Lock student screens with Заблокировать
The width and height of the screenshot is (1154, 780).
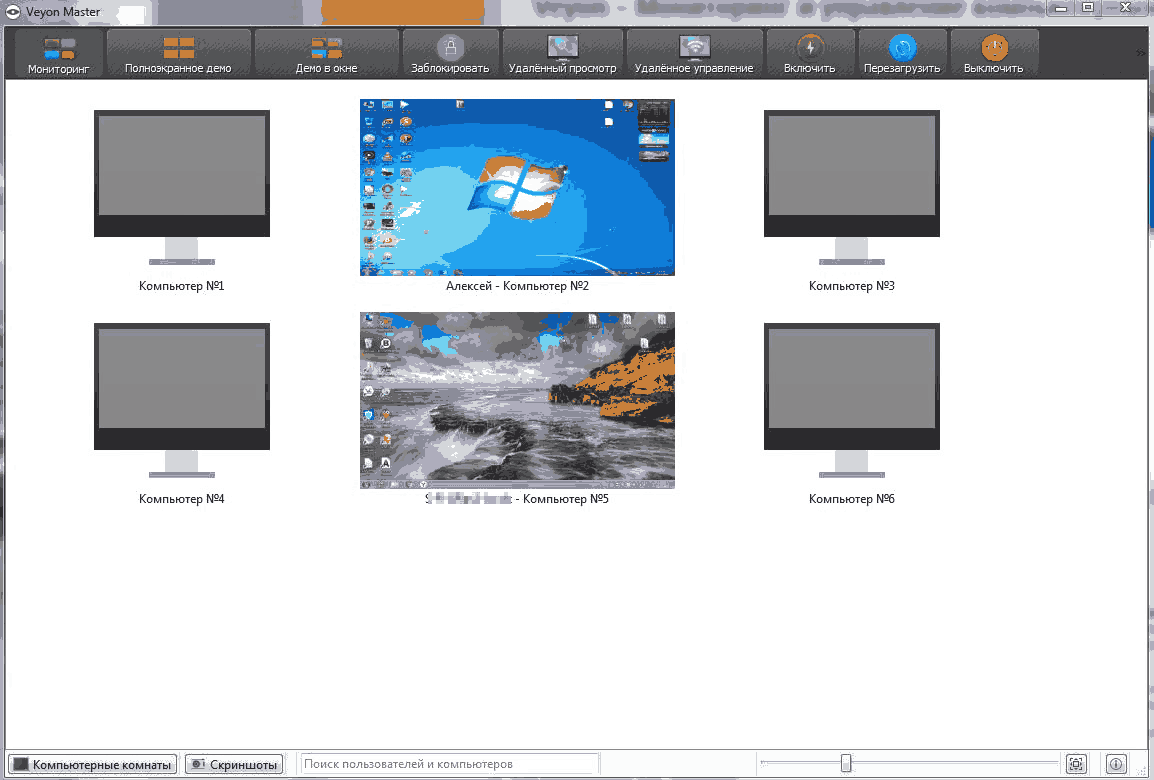pyautogui.click(x=450, y=53)
